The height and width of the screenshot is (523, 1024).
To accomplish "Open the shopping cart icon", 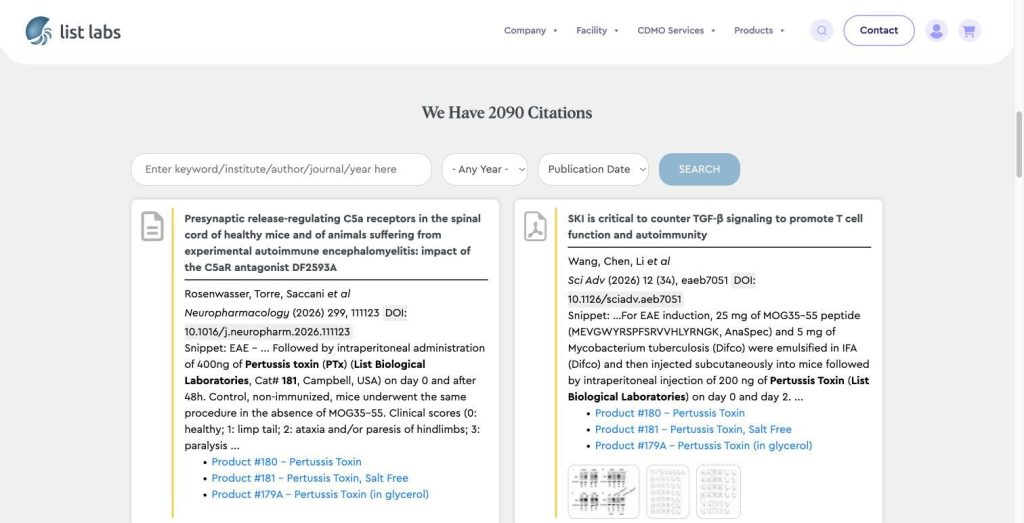I will [969, 31].
